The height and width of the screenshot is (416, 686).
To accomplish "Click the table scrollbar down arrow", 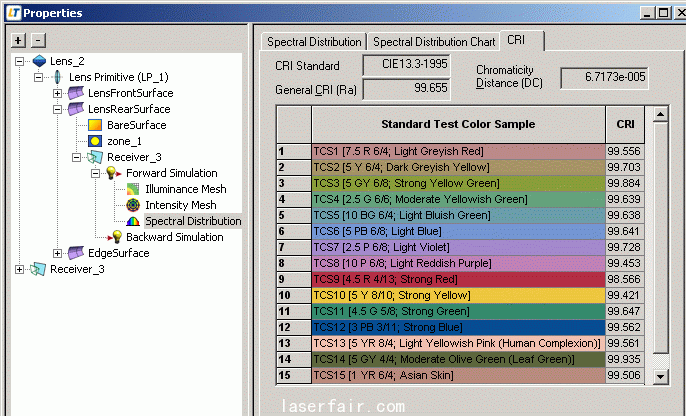I will click(660, 376).
